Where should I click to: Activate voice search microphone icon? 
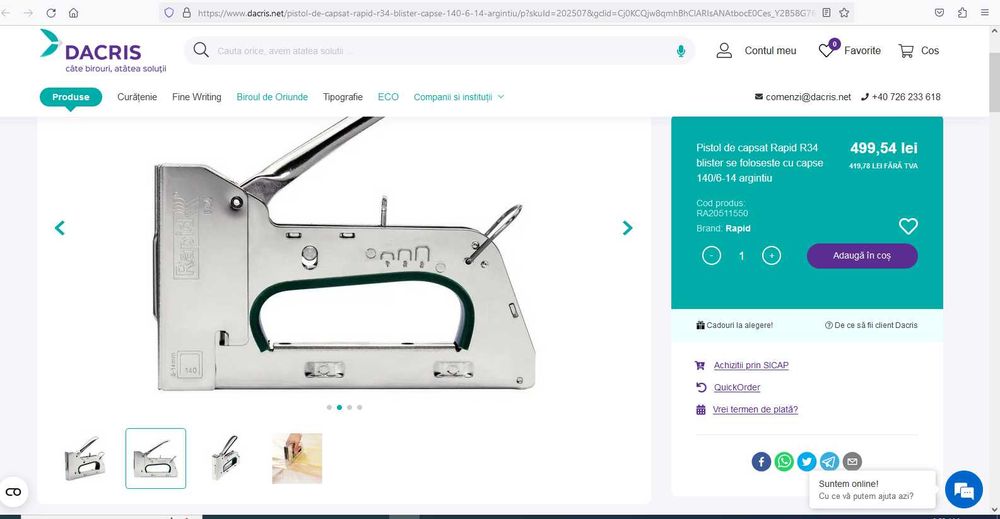coord(680,51)
